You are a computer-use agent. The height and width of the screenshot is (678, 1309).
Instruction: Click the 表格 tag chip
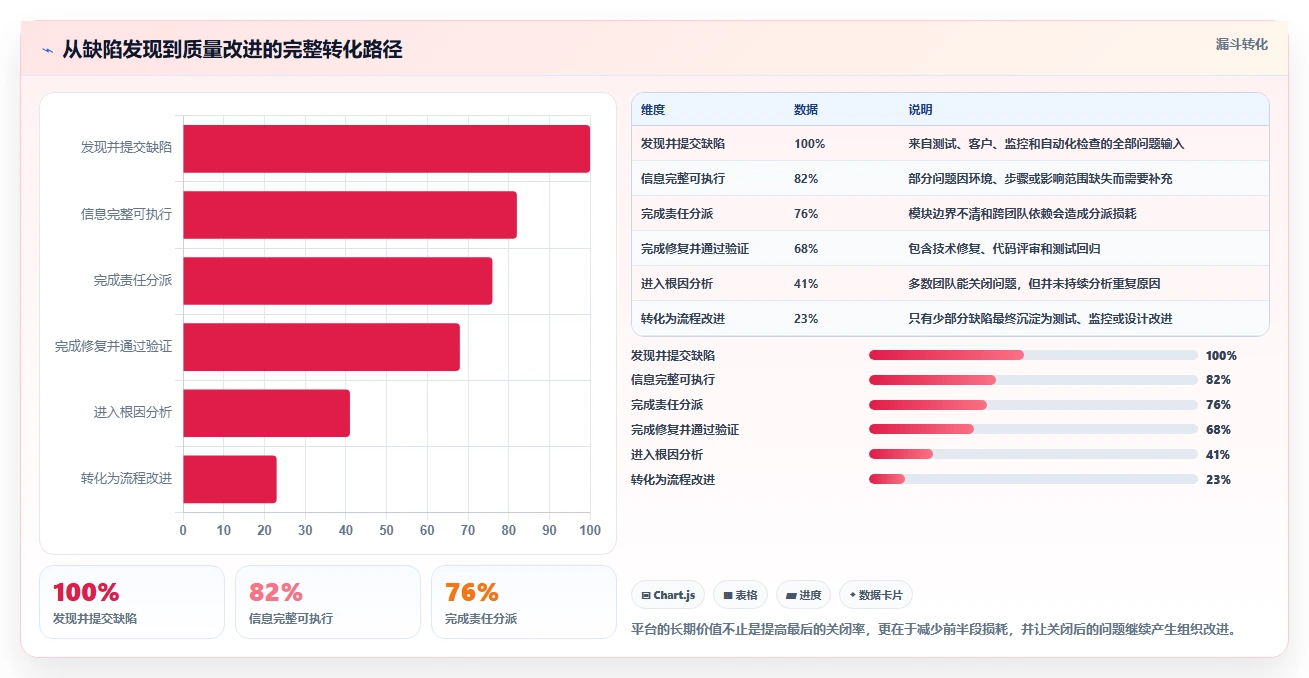740,595
